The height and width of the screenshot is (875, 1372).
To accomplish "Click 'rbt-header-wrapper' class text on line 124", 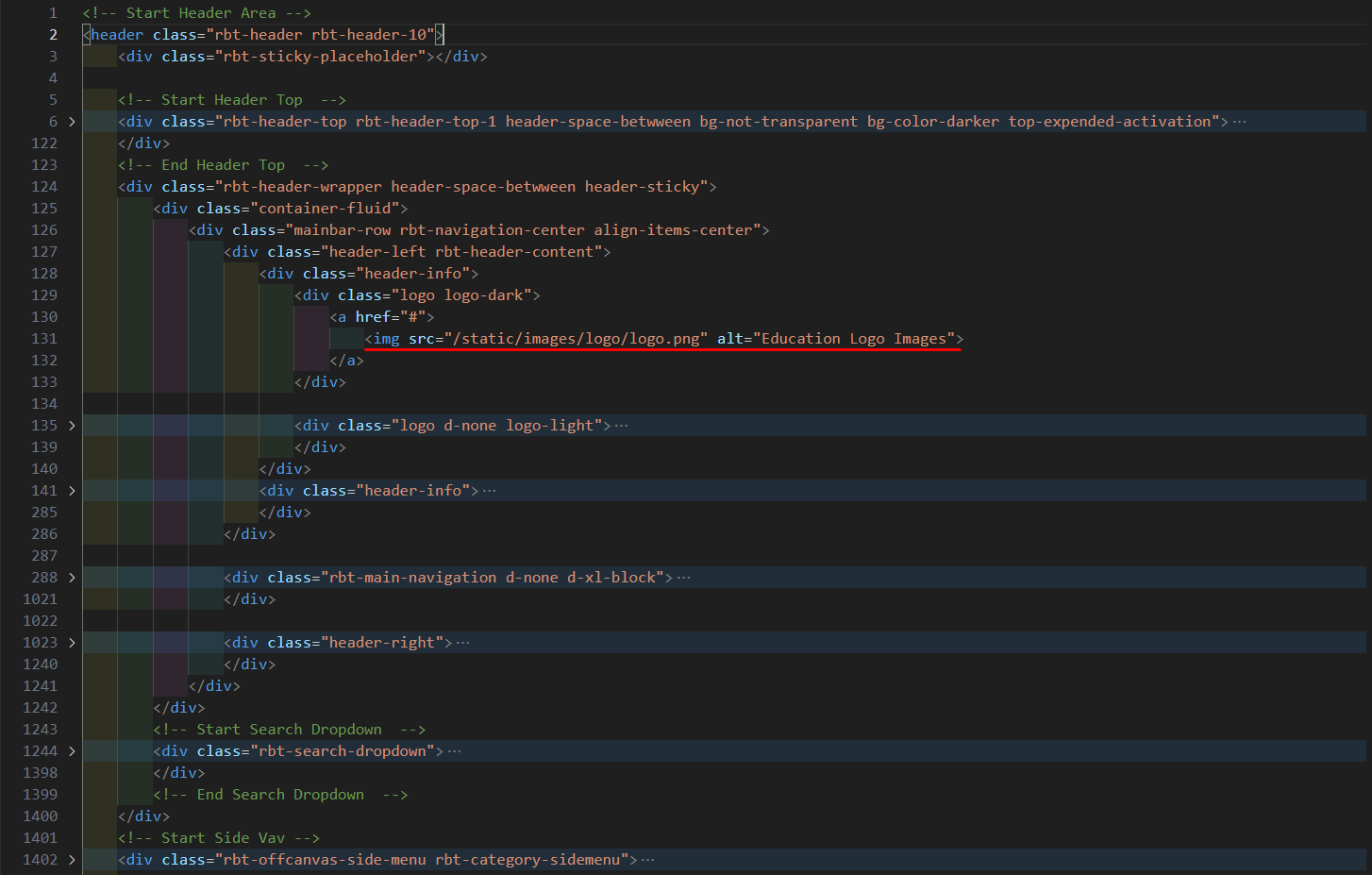I will click(303, 187).
